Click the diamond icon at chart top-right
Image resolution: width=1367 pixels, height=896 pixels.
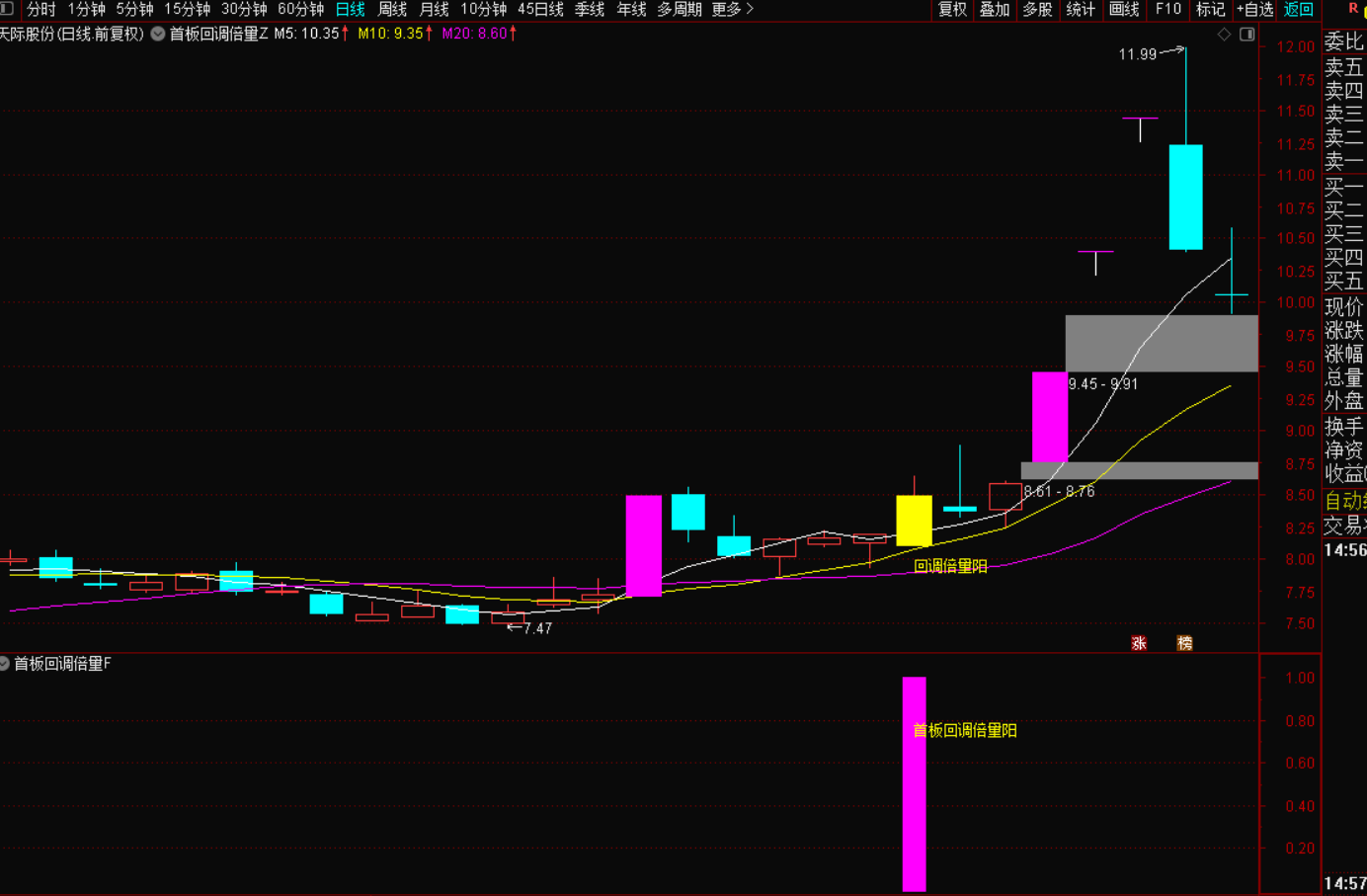point(1224,35)
